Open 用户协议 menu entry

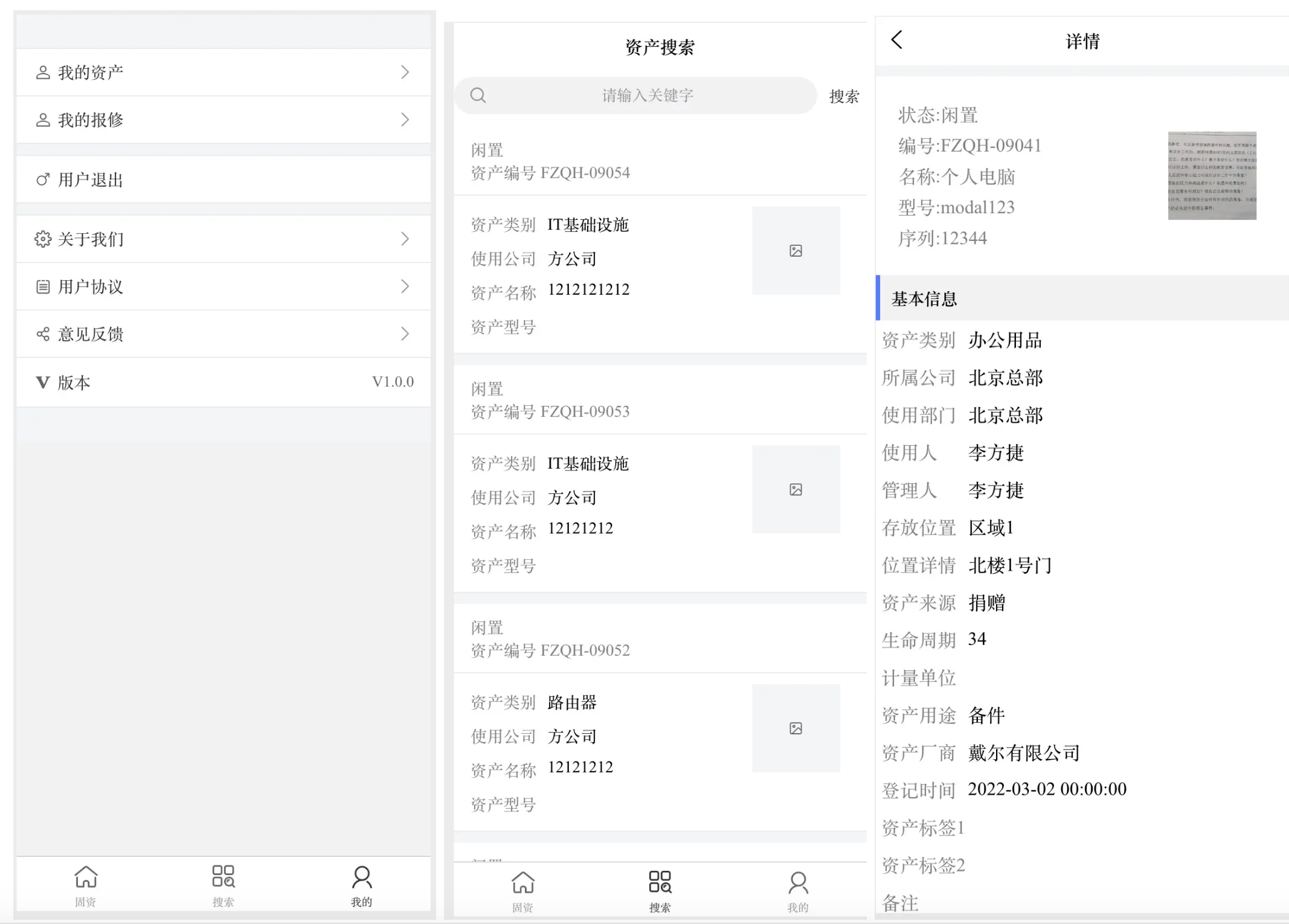pos(223,286)
